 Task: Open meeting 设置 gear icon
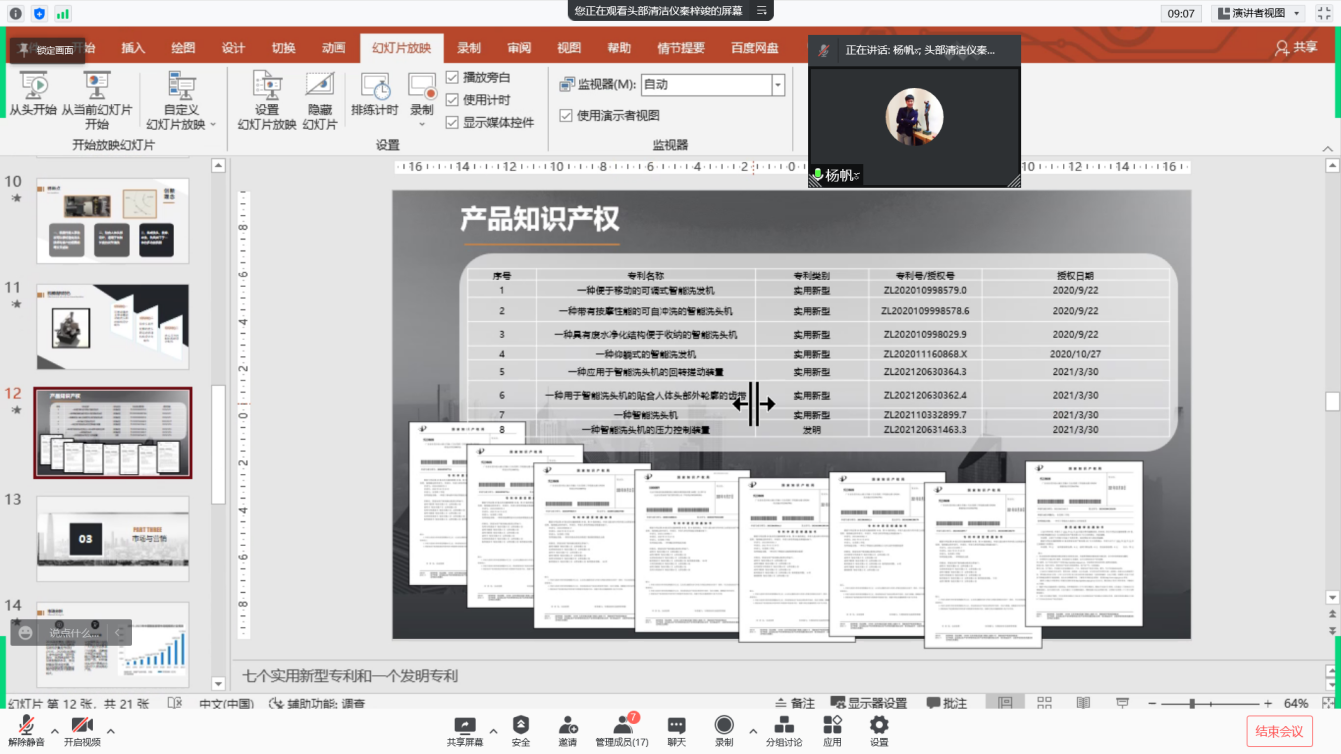[879, 731]
